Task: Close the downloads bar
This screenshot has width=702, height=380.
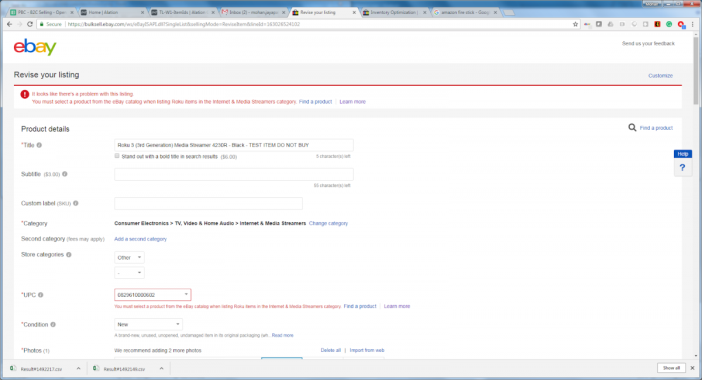Action: pos(692,368)
